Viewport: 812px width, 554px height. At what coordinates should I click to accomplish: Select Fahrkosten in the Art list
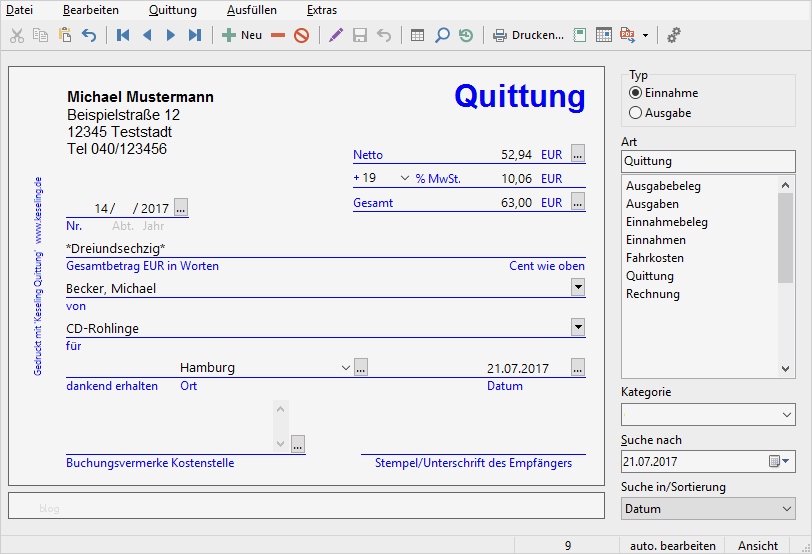coord(655,258)
